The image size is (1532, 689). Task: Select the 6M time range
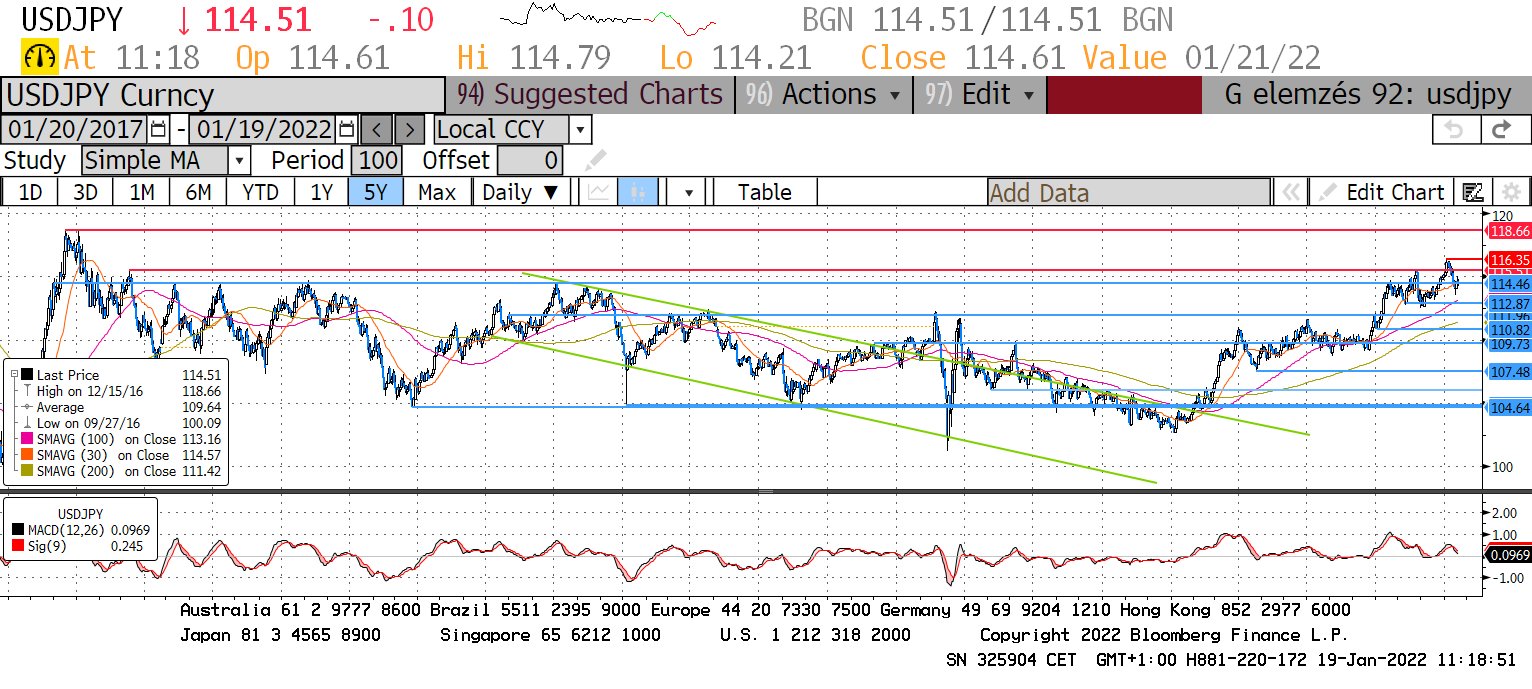(198, 192)
